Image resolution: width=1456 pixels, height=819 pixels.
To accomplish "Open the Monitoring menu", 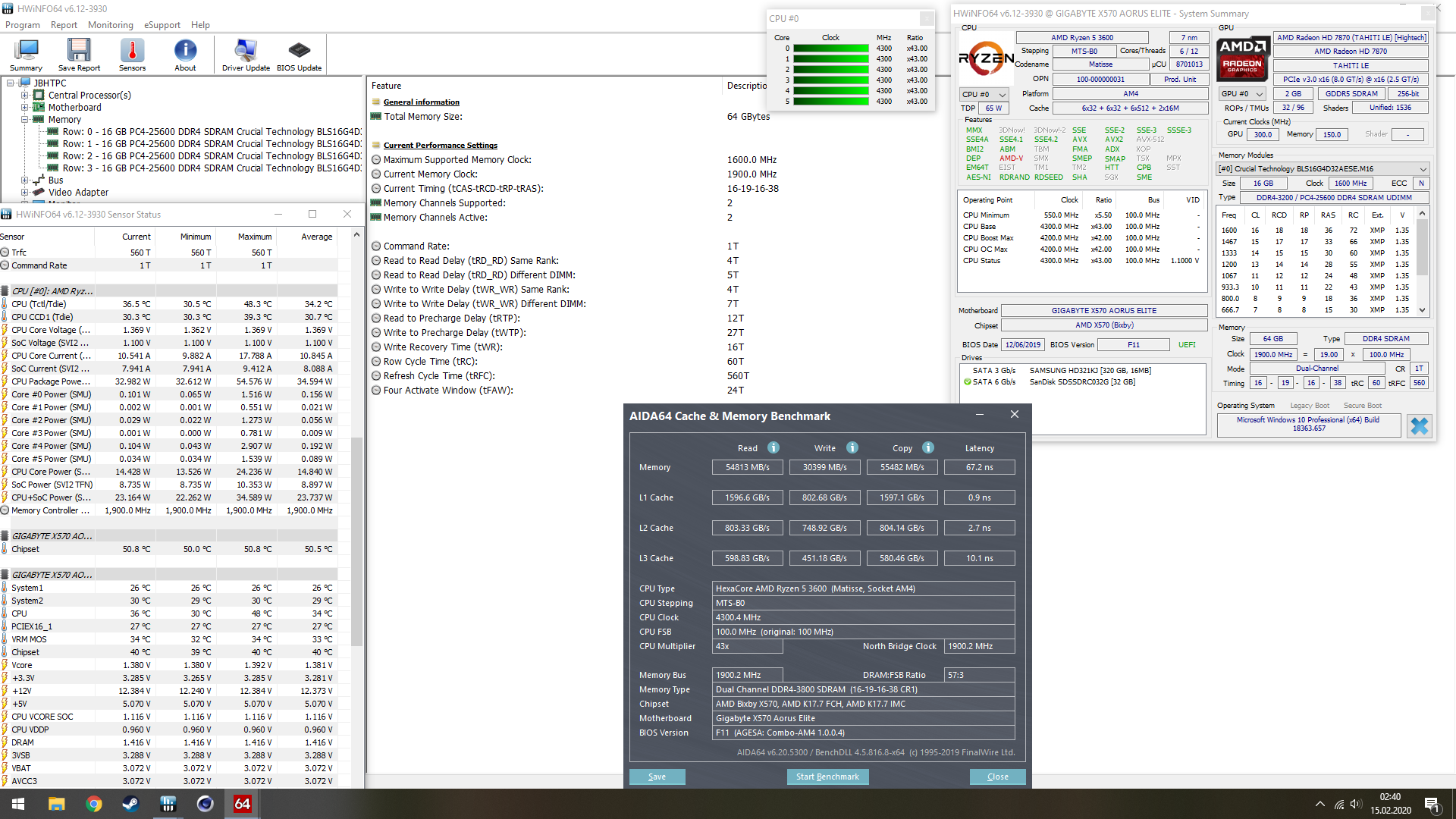I will point(110,25).
